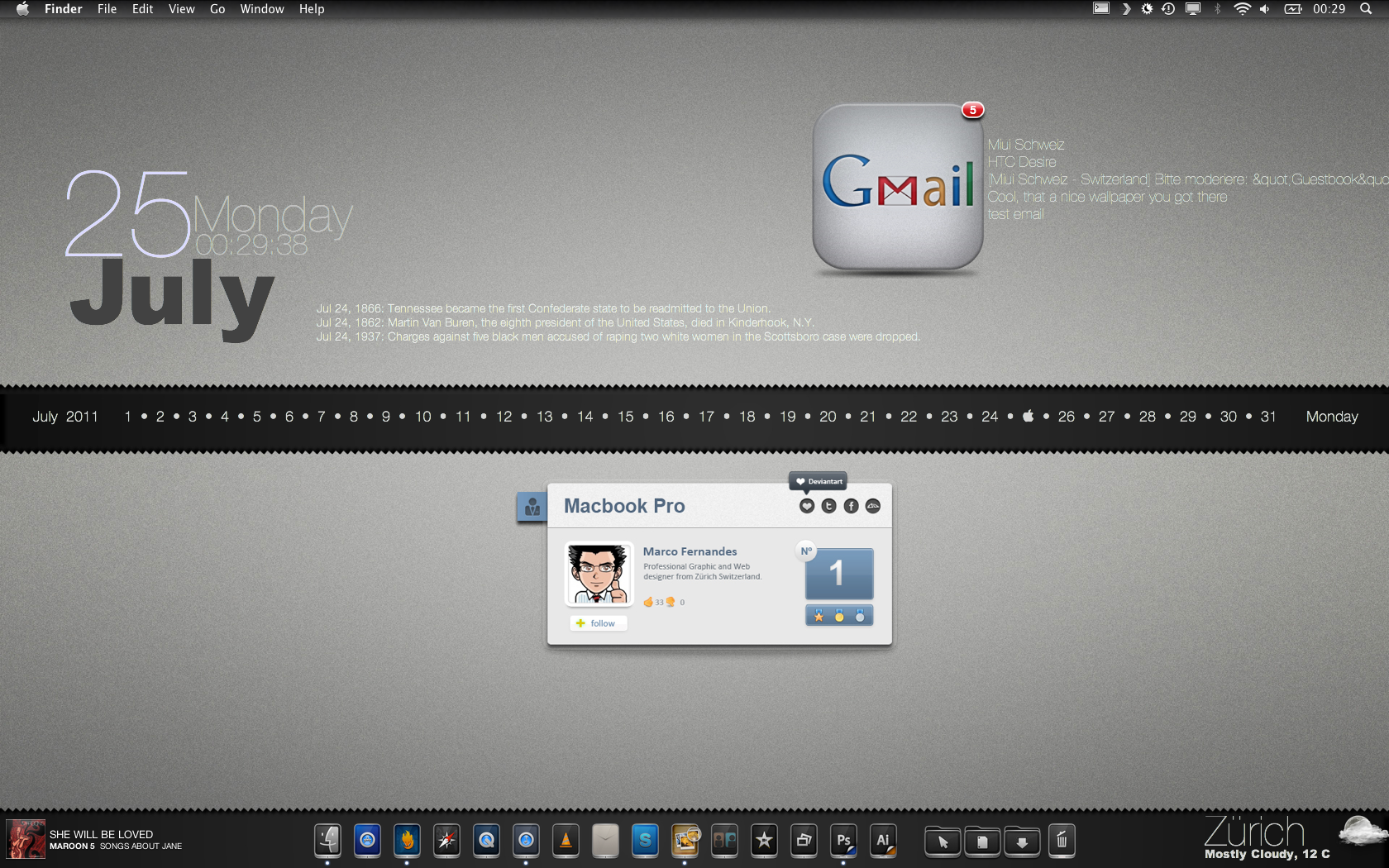This screenshot has height=868, width=1389.
Task: Click the 'test email' message line
Action: [x=1015, y=214]
